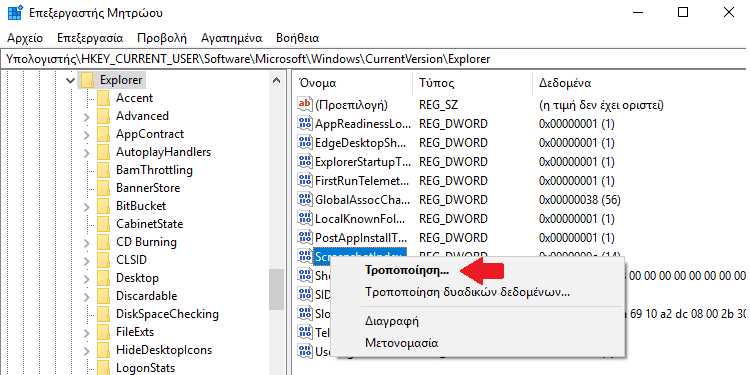Select the BitBucket folder icon
The width and height of the screenshot is (750, 375).
click(103, 206)
